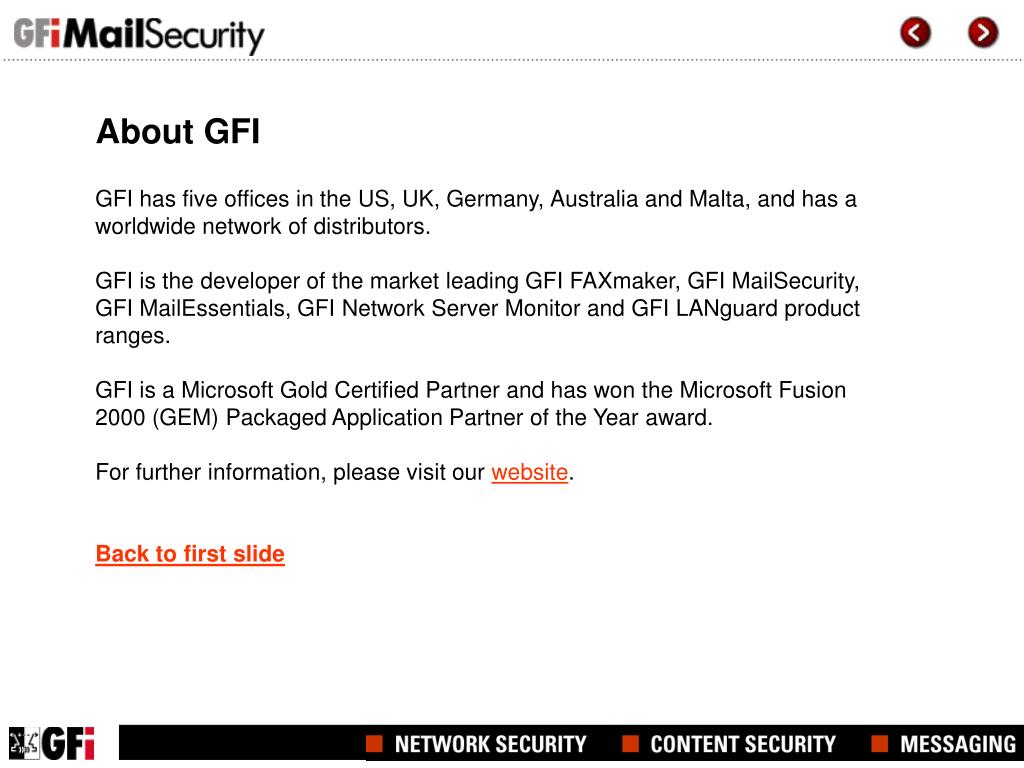The height and width of the screenshot is (768, 1024).
Task: Select Network Security in the footer bar
Action: coord(490,744)
